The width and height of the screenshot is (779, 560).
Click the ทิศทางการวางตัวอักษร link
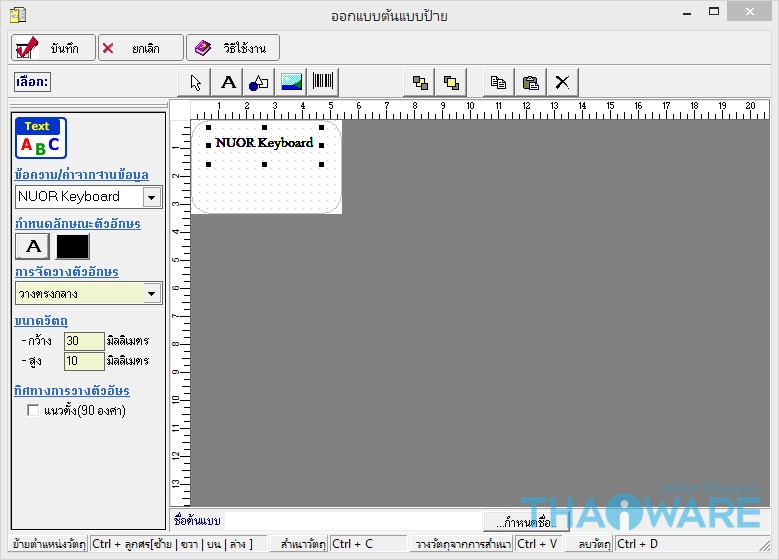click(x=72, y=391)
